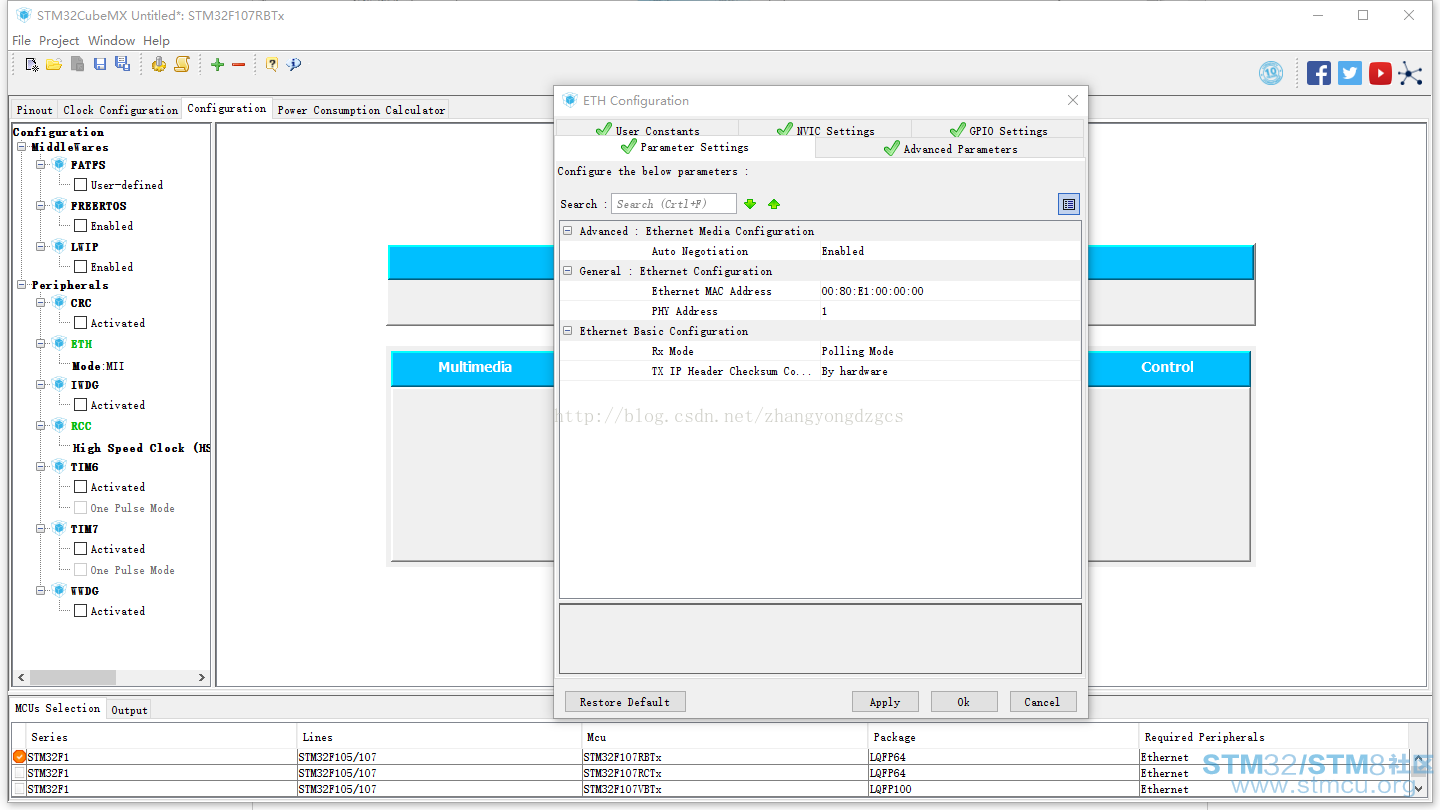
Task: Open a project using the folder icon
Action: click(x=54, y=64)
